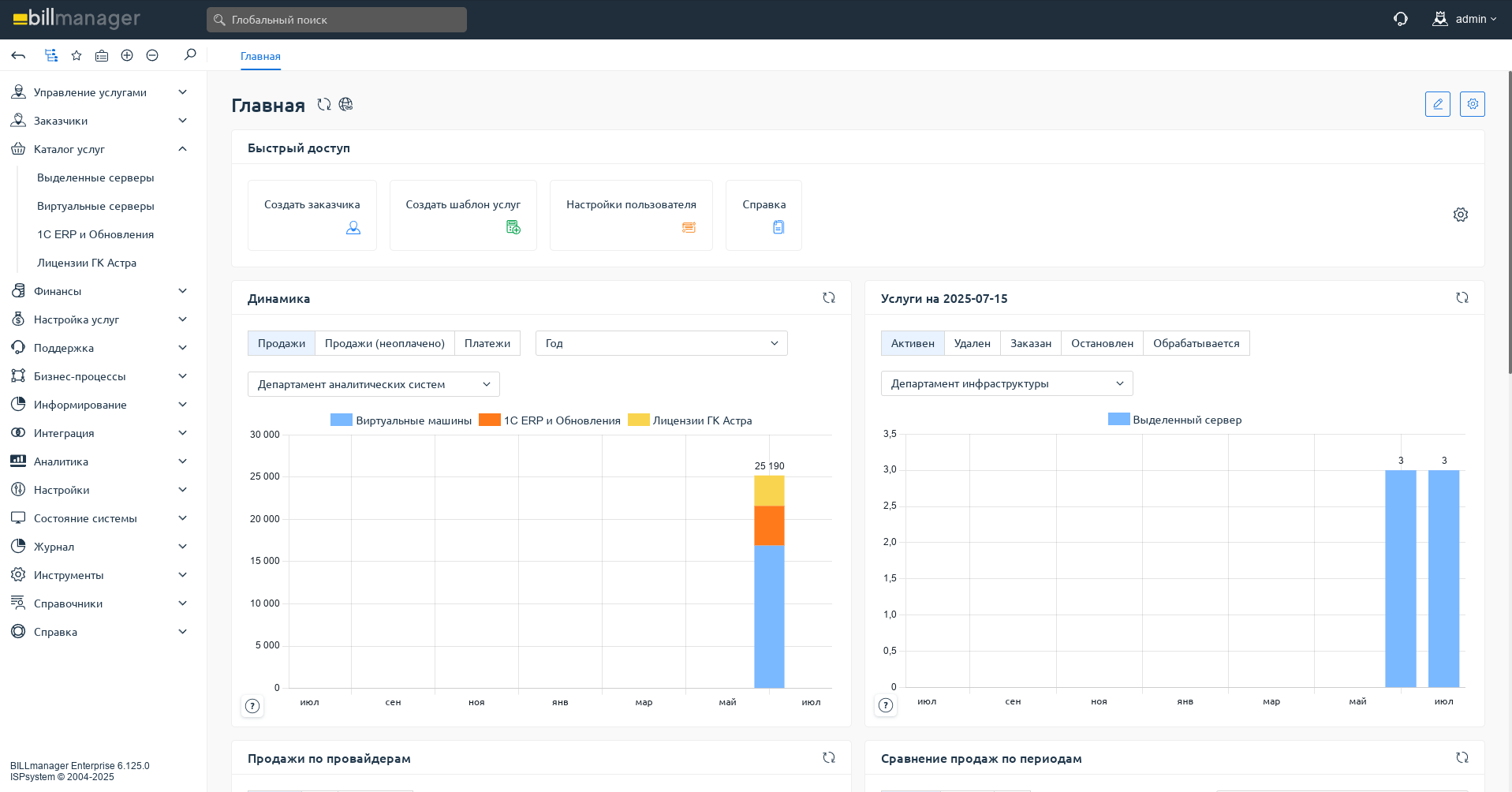
Task: Open the Год period dropdown
Action: [661, 343]
